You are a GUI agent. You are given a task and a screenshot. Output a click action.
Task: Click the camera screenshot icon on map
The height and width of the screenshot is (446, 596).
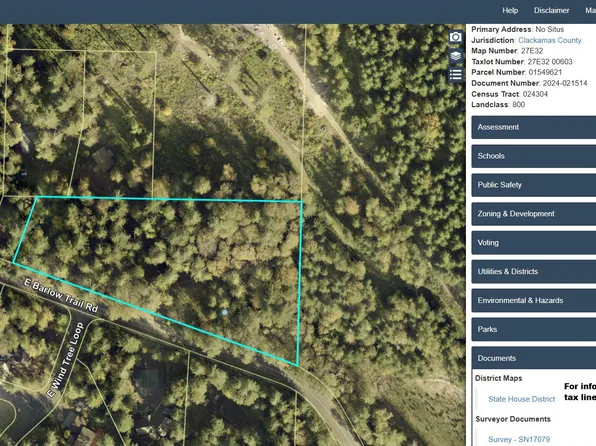455,37
